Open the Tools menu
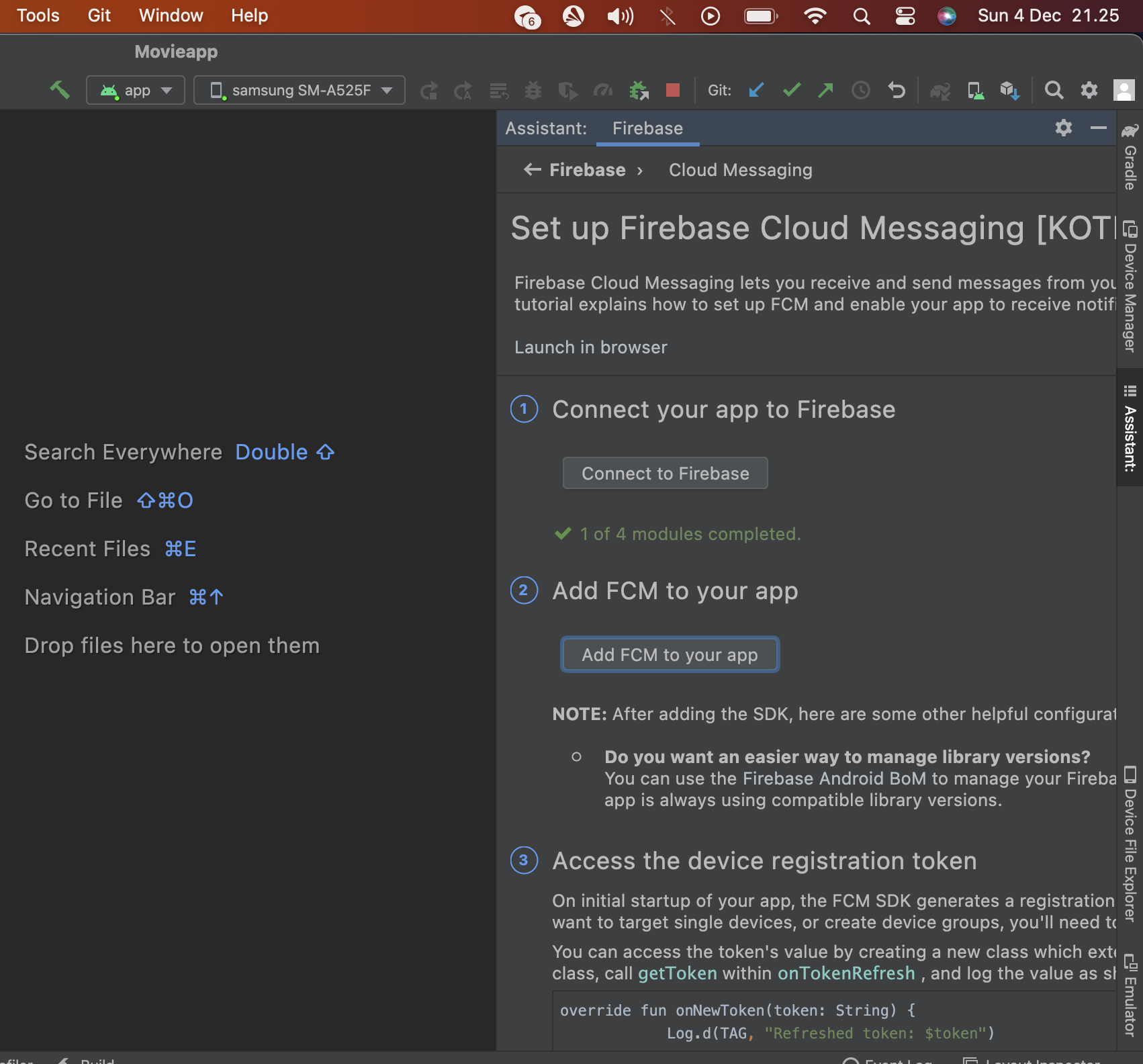The image size is (1143, 1064). click(38, 15)
